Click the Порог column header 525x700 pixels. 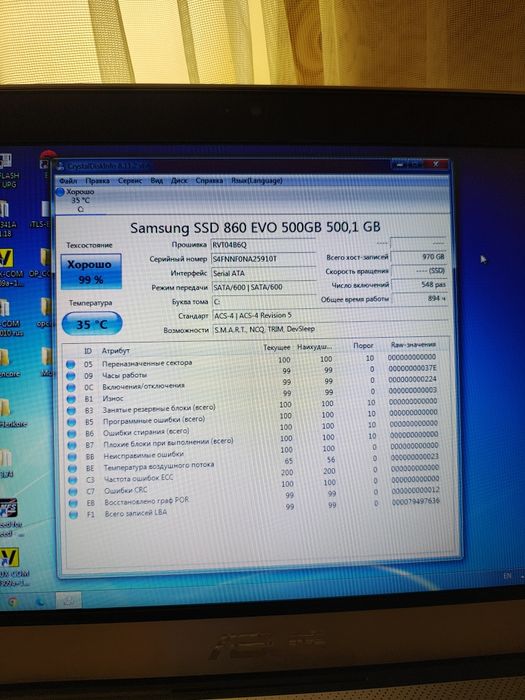363,346
